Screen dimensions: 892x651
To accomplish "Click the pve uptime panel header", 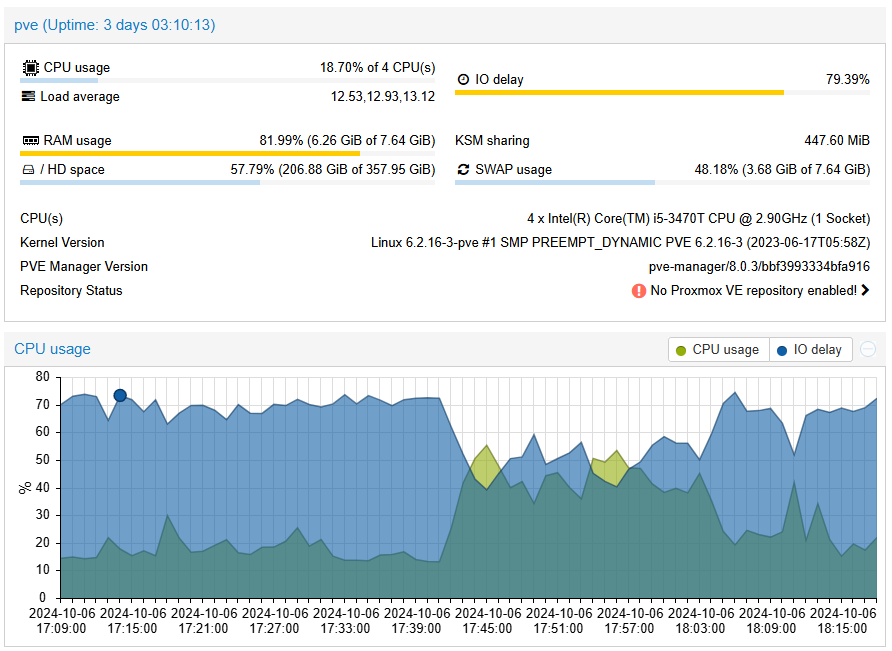I will click(x=115, y=25).
